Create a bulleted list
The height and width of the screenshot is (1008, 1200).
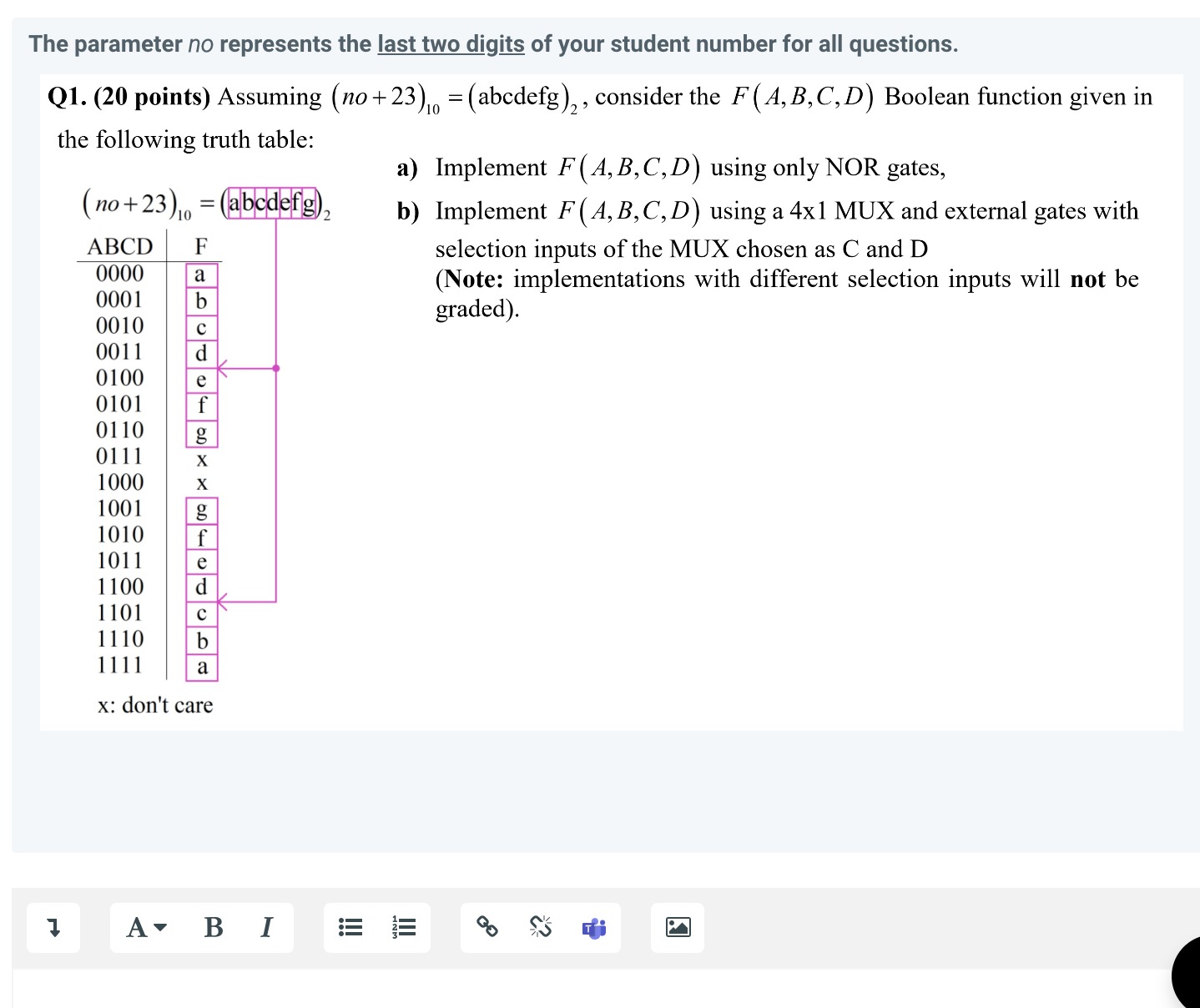350,927
